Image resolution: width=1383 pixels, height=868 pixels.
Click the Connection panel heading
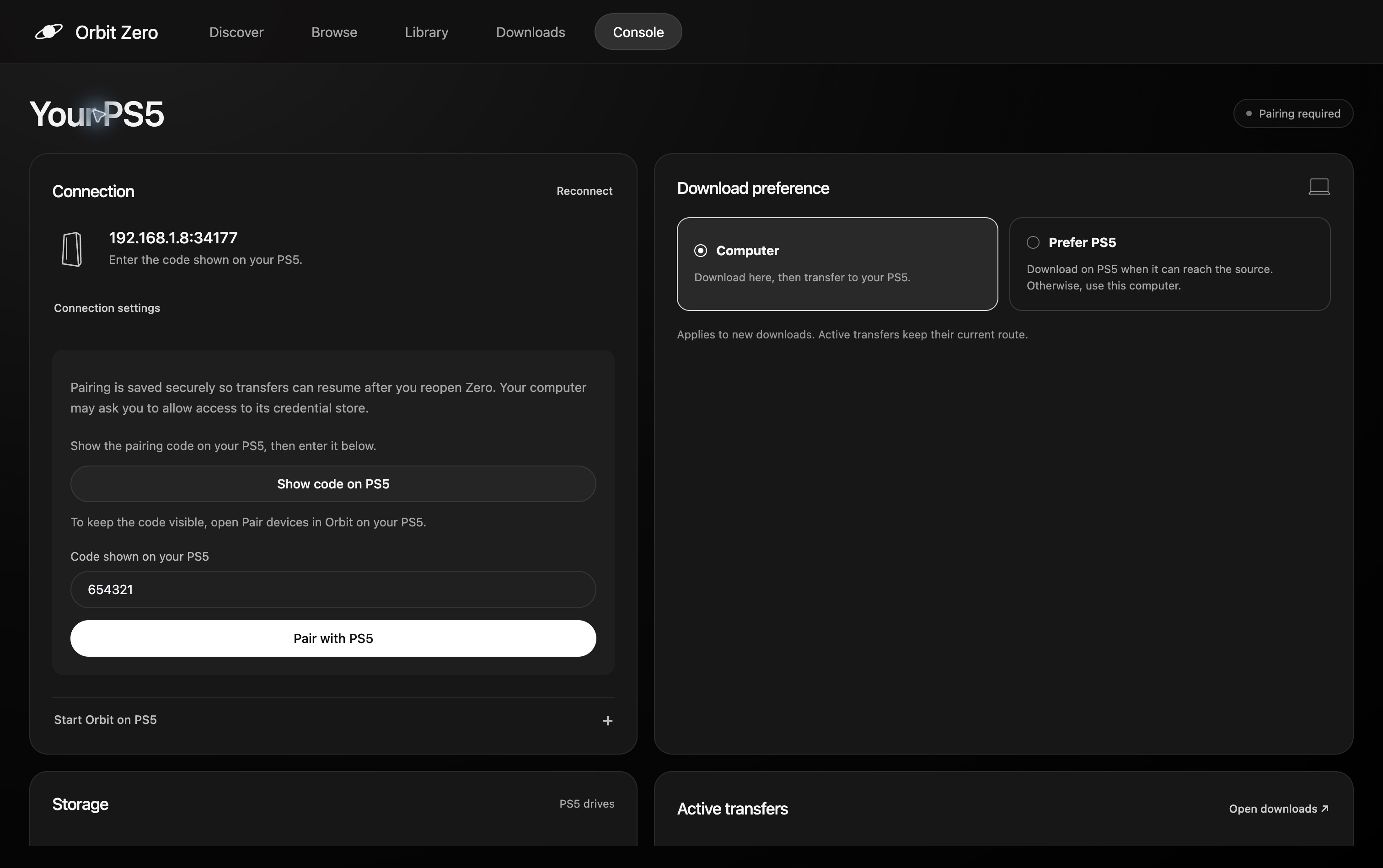pos(93,191)
